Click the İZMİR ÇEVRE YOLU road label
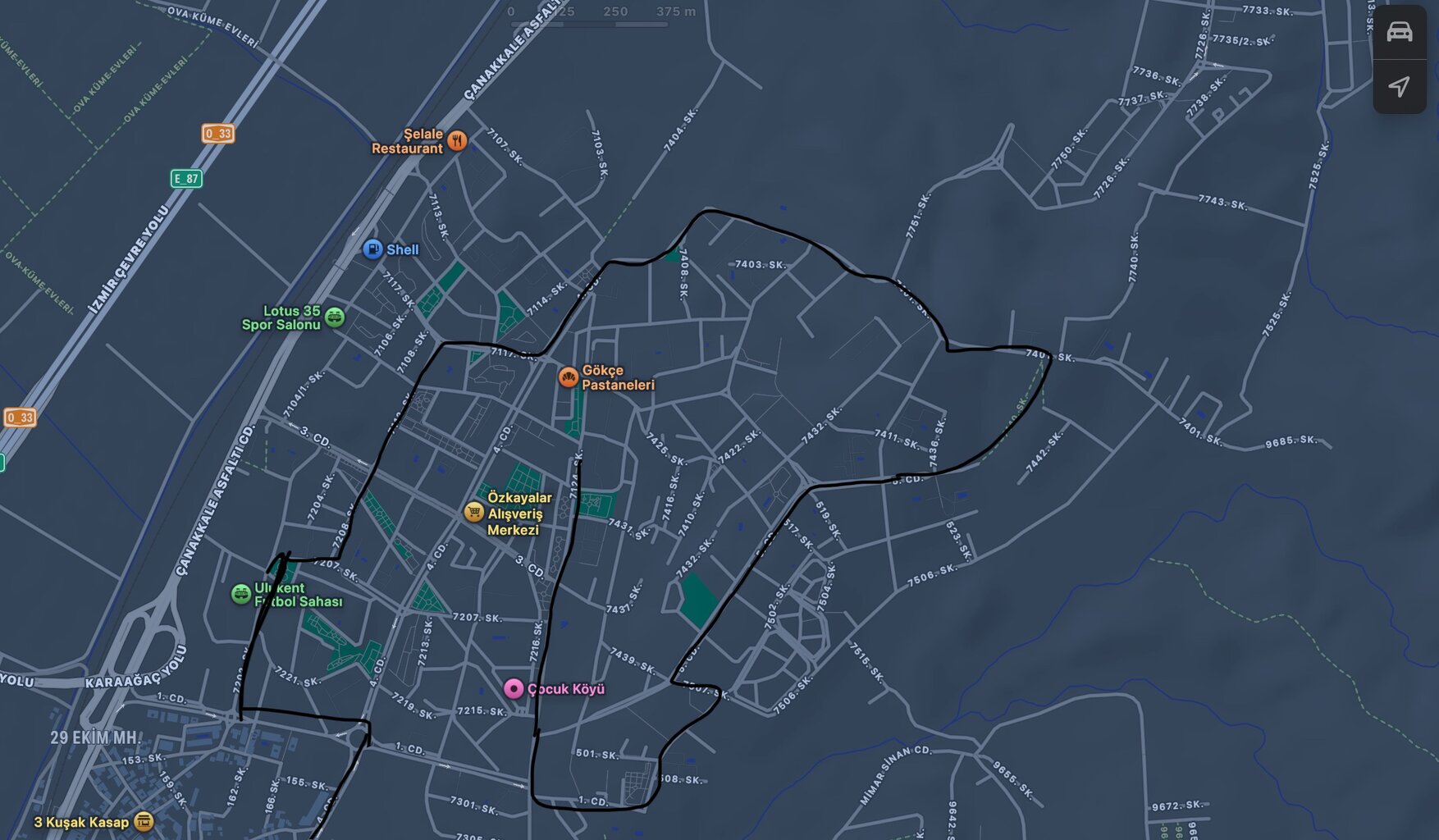The image size is (1439, 840). pos(130,260)
